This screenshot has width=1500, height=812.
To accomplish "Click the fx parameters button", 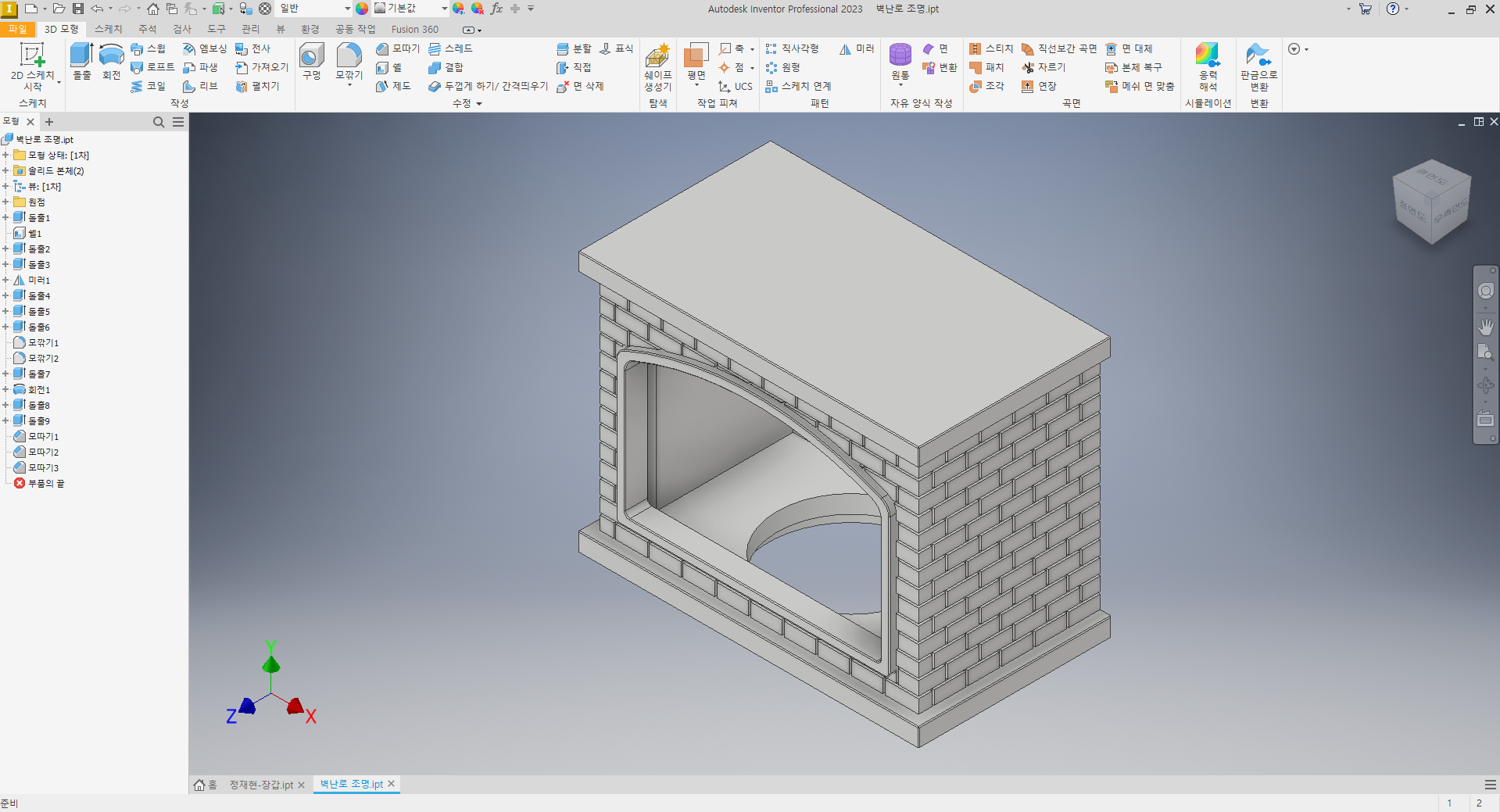I will coord(496,9).
